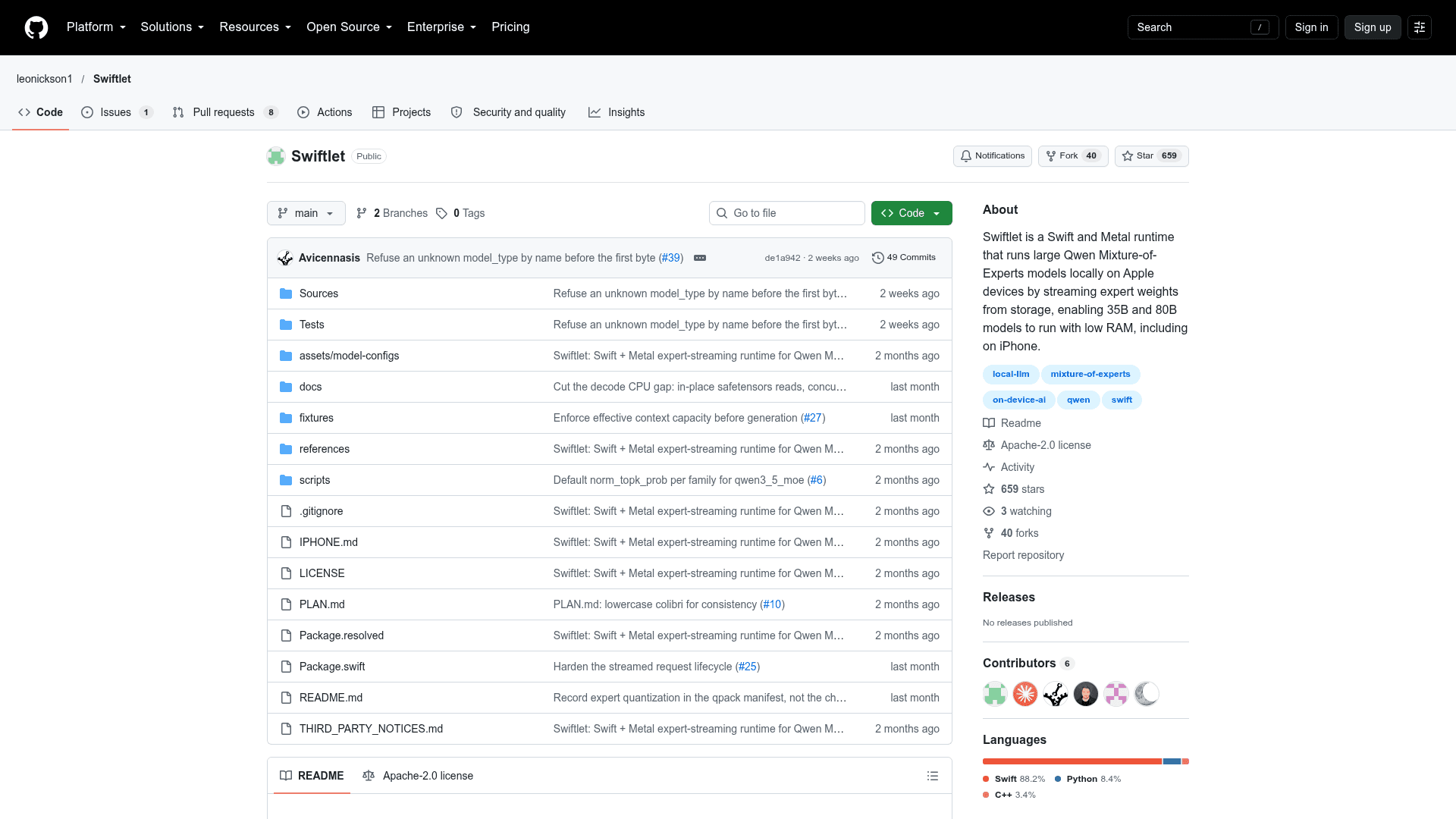Viewport: 1456px width, 819px height.
Task: Select the Insights tab
Action: [617, 112]
